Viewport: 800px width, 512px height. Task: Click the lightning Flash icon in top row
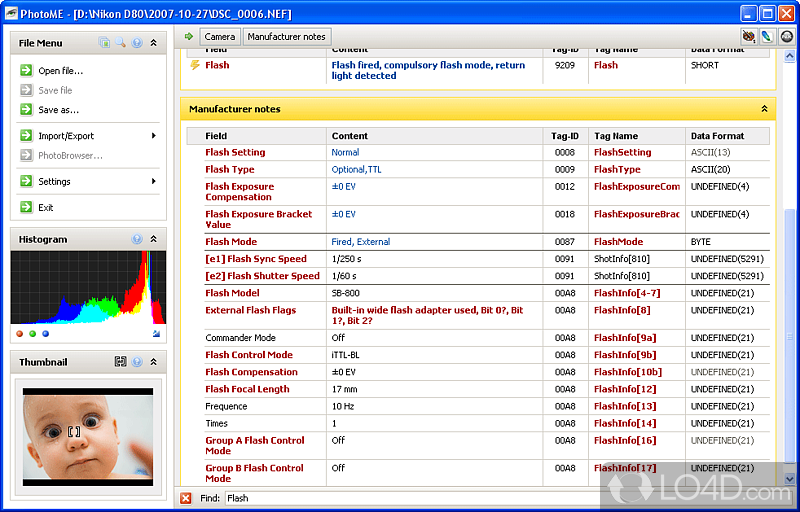195,65
